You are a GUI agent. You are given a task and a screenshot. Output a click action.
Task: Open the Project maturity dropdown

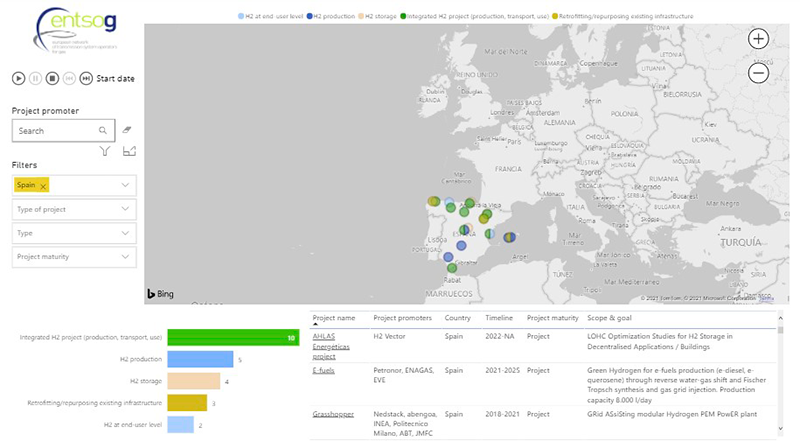click(125, 257)
